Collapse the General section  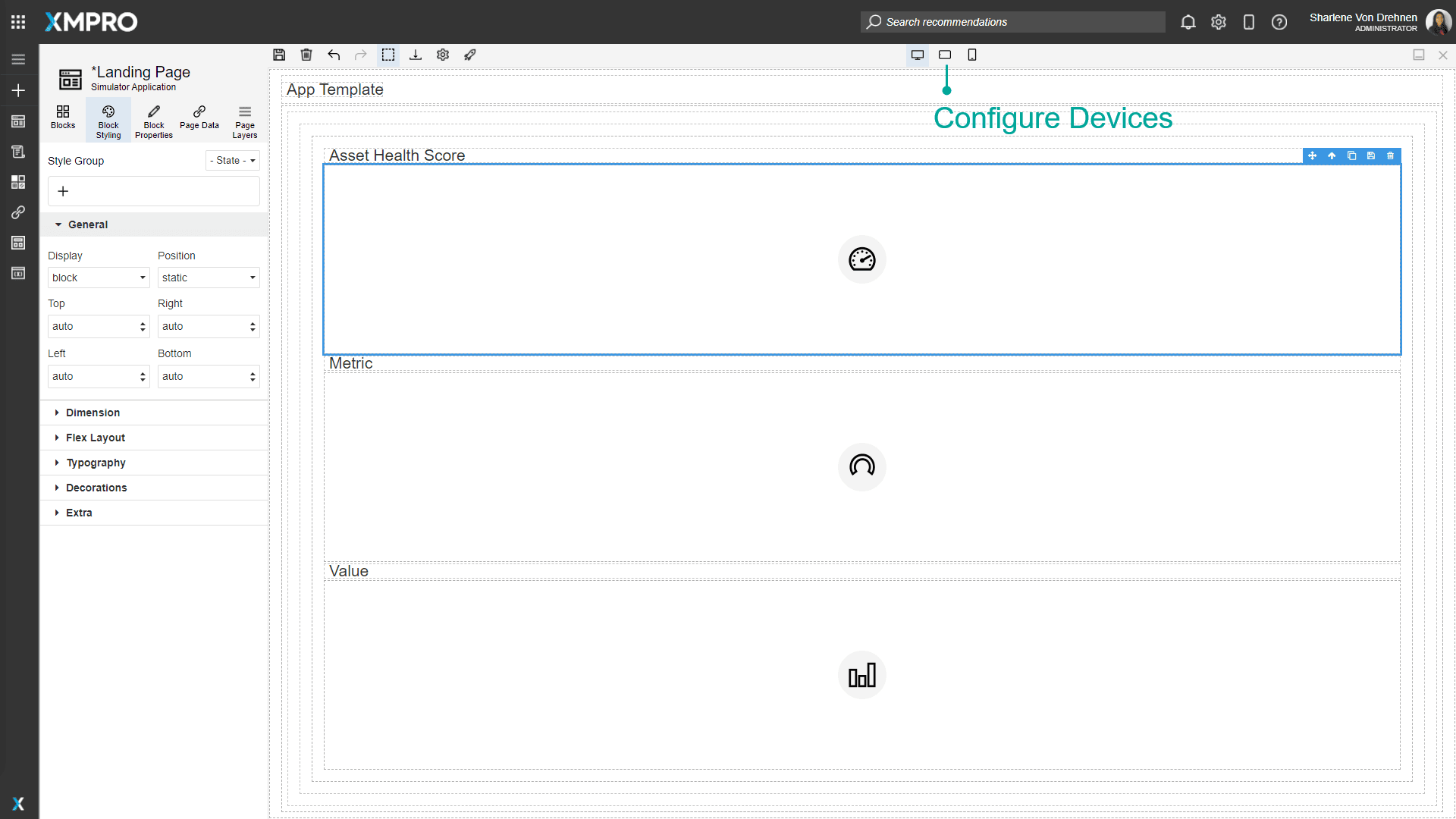87,224
